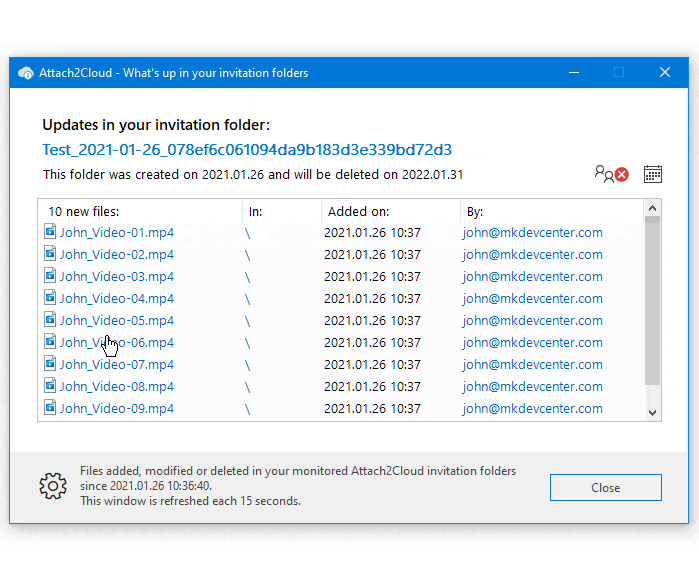Click the folder path backslash for John_Video-01.mp4
The image size is (699, 580).
(x=247, y=233)
